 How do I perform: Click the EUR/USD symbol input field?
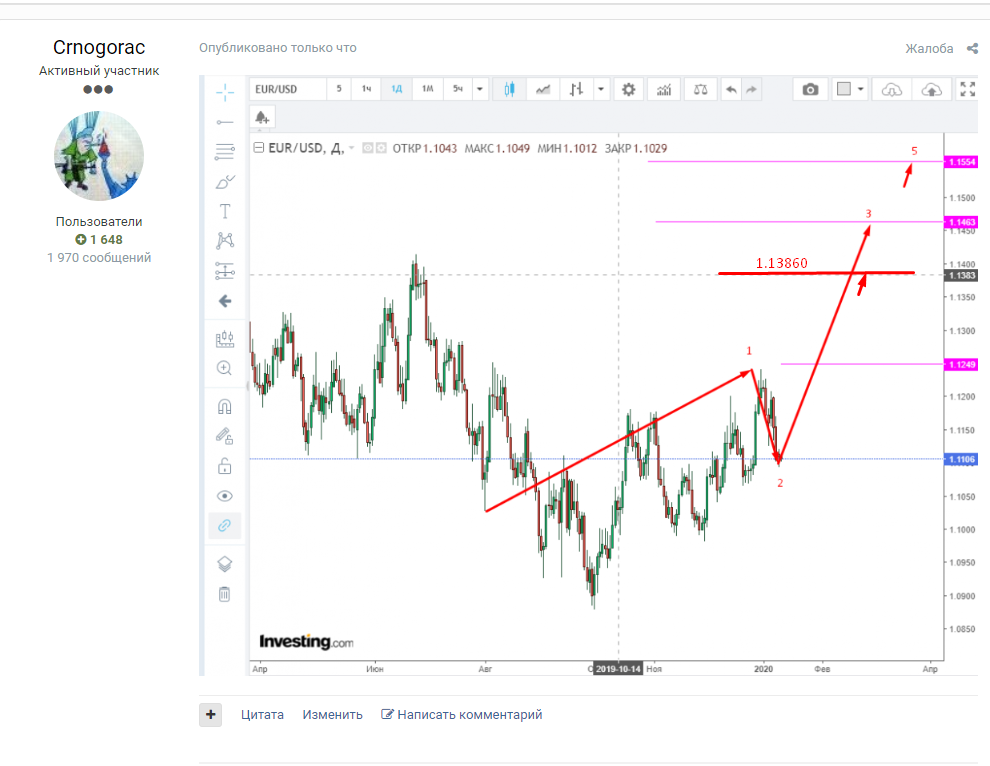tap(288, 89)
